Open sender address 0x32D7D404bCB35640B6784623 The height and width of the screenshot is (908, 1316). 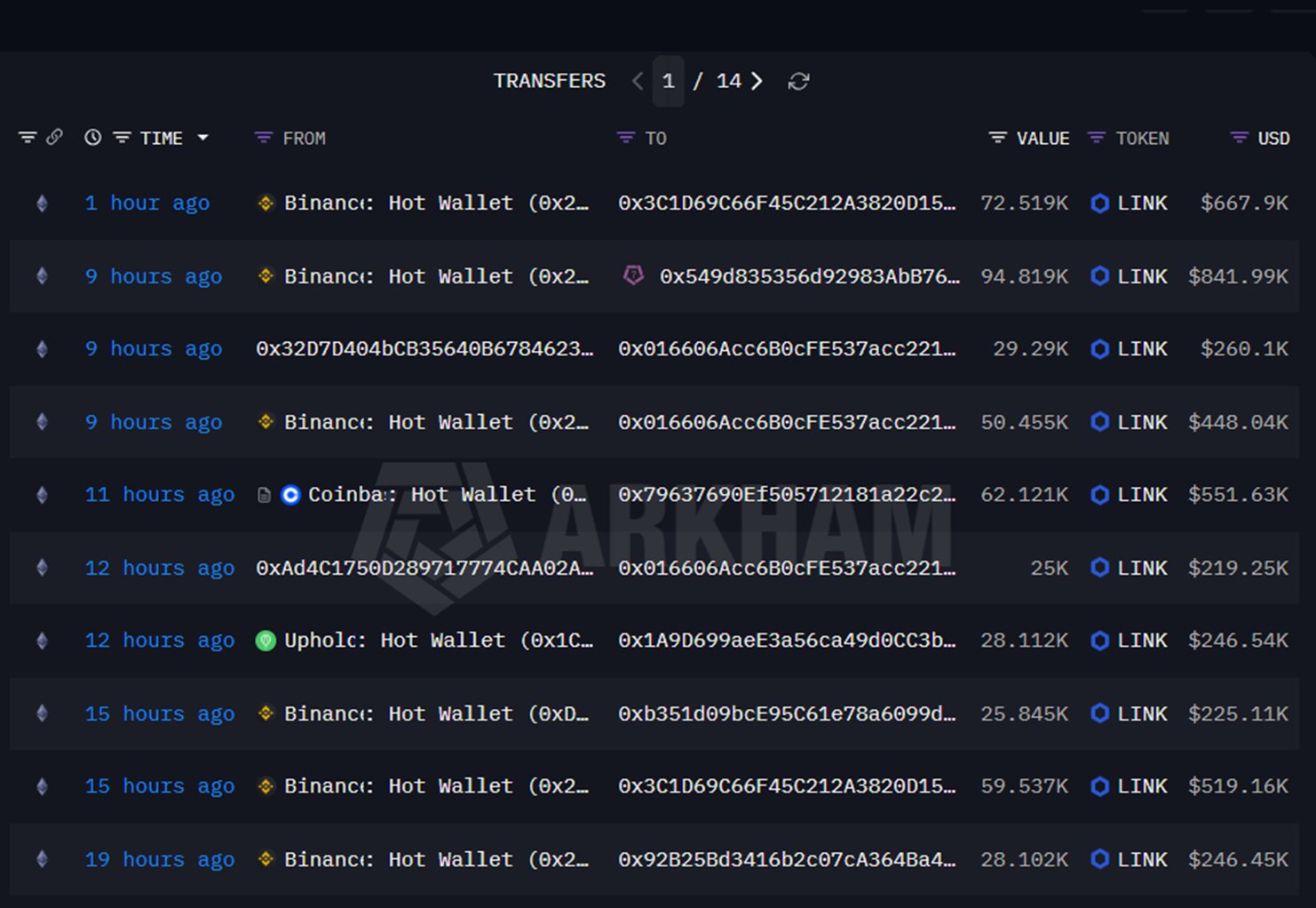424,349
